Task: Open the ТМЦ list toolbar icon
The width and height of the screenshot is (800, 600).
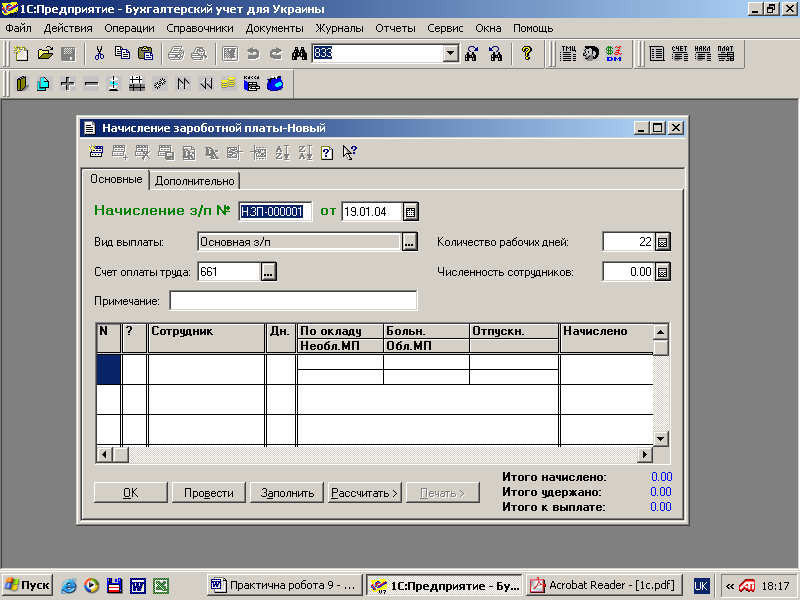Action: coord(568,53)
